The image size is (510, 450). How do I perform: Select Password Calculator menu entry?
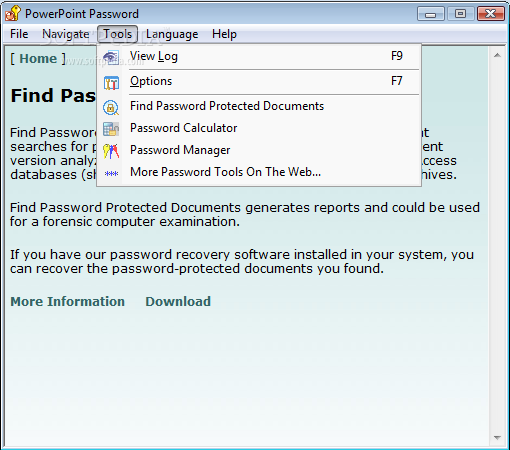tap(259, 128)
